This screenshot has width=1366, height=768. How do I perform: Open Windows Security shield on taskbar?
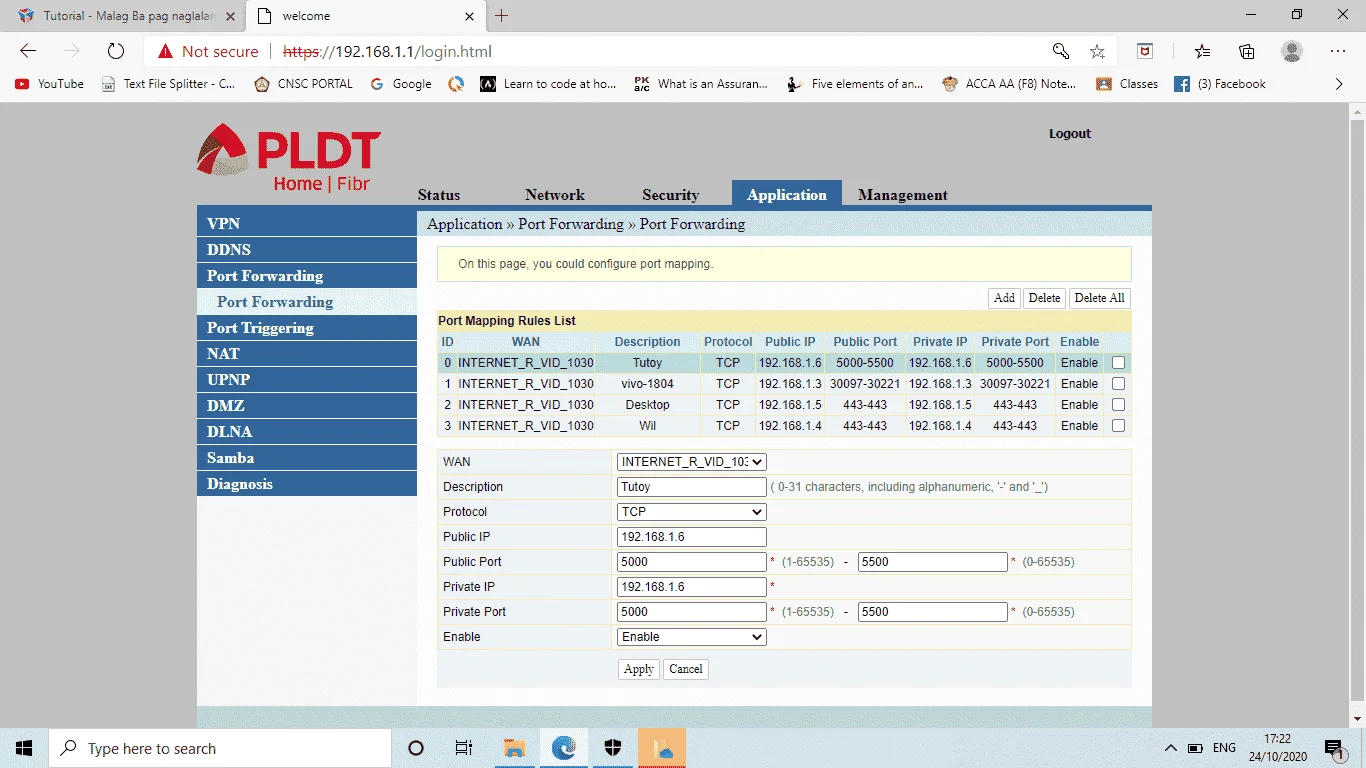pos(613,748)
